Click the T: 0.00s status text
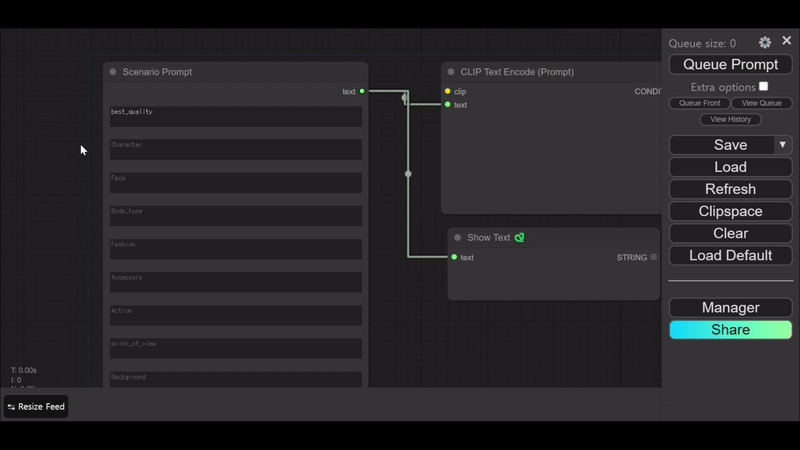The image size is (800, 450). coord(23,370)
